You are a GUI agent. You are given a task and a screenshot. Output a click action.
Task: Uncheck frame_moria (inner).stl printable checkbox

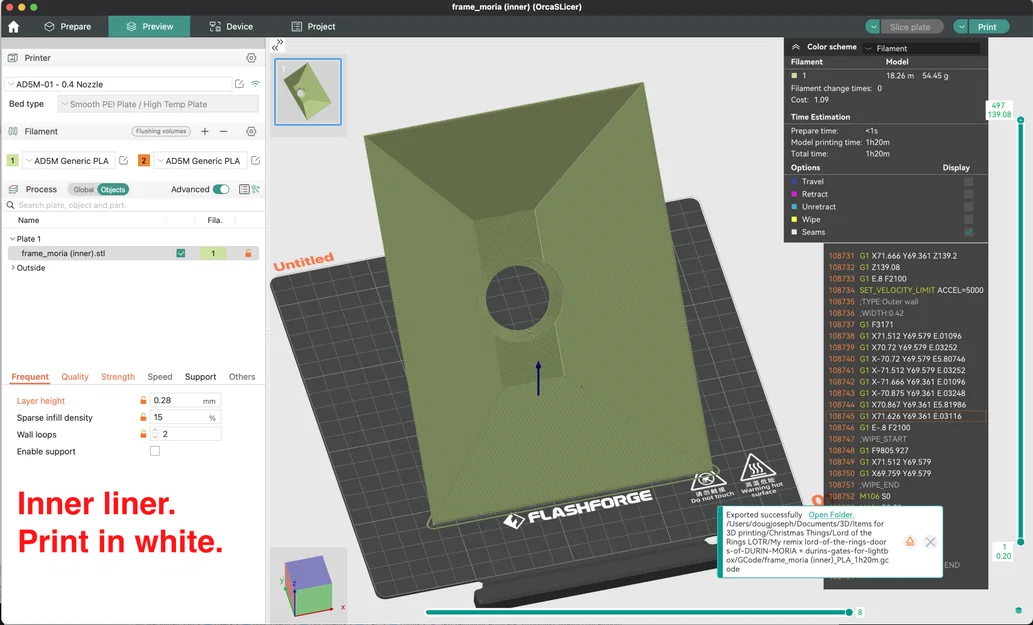[x=181, y=253]
